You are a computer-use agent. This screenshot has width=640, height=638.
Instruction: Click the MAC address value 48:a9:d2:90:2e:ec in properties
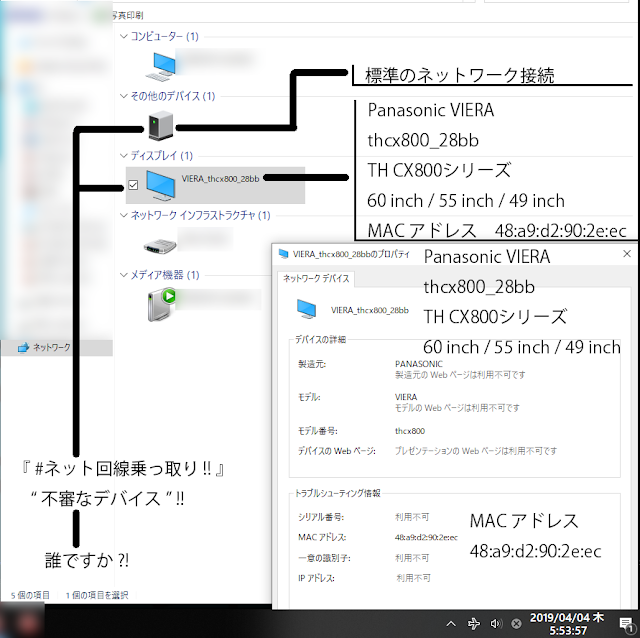coord(426,537)
